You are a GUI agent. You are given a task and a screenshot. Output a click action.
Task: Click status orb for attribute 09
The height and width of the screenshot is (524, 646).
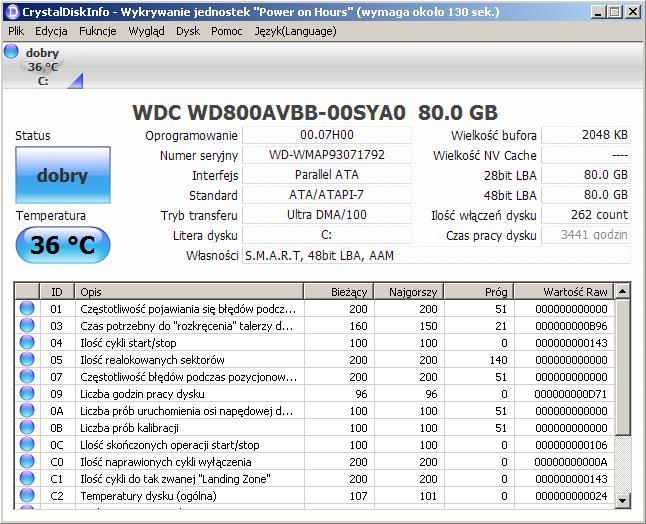pos(27,393)
